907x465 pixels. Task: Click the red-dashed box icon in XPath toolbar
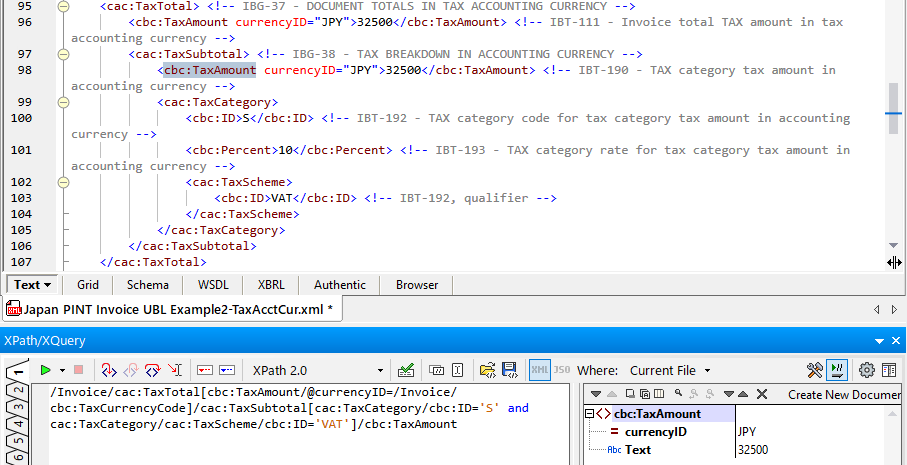pyautogui.click(x=206, y=370)
